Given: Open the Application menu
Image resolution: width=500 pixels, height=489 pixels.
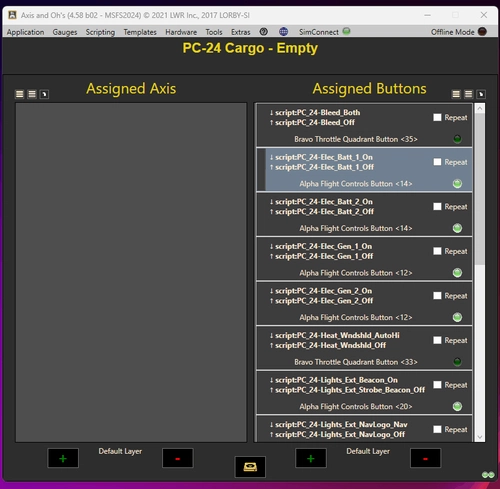Looking at the screenshot, I should pos(25,32).
